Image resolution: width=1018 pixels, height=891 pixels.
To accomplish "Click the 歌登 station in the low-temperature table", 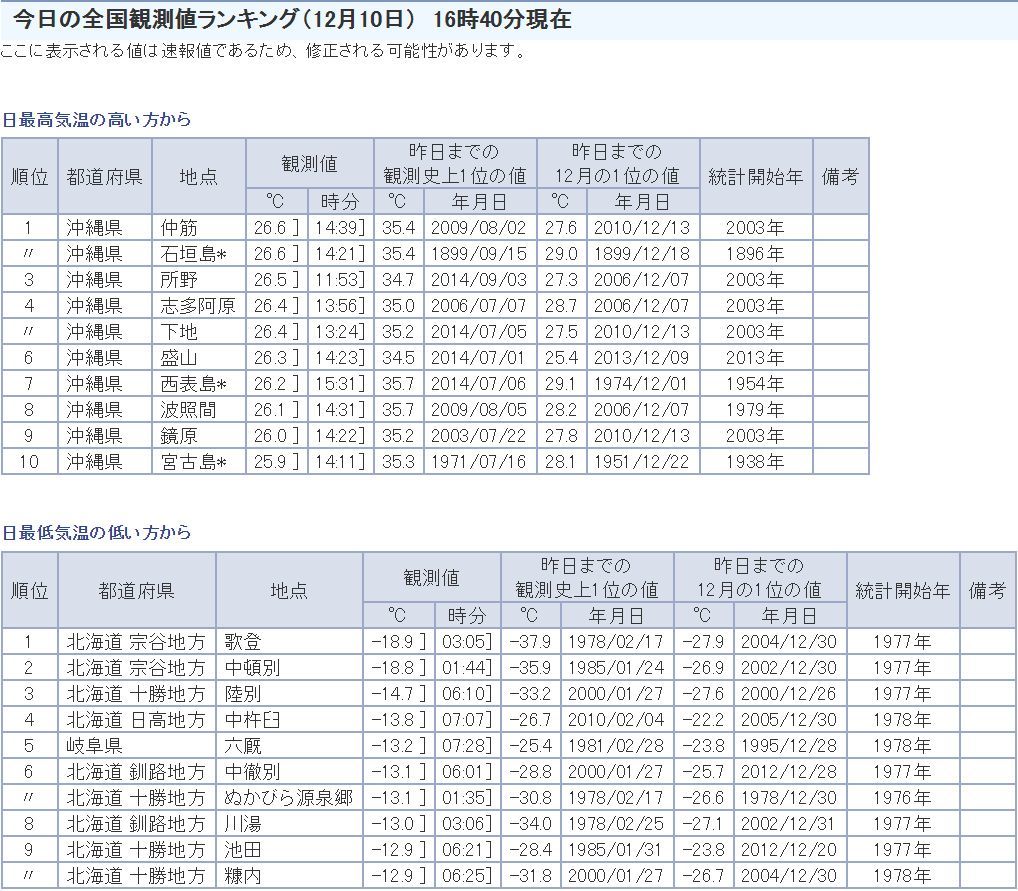I will pos(243,642).
